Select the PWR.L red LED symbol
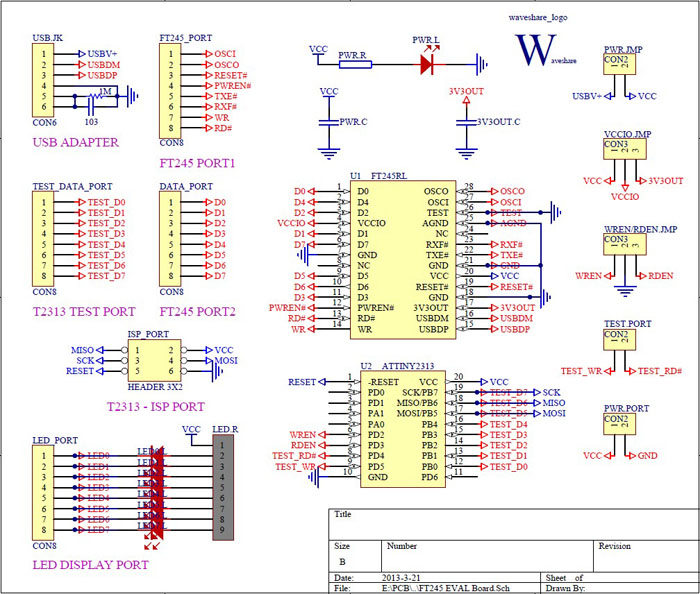 [427, 65]
